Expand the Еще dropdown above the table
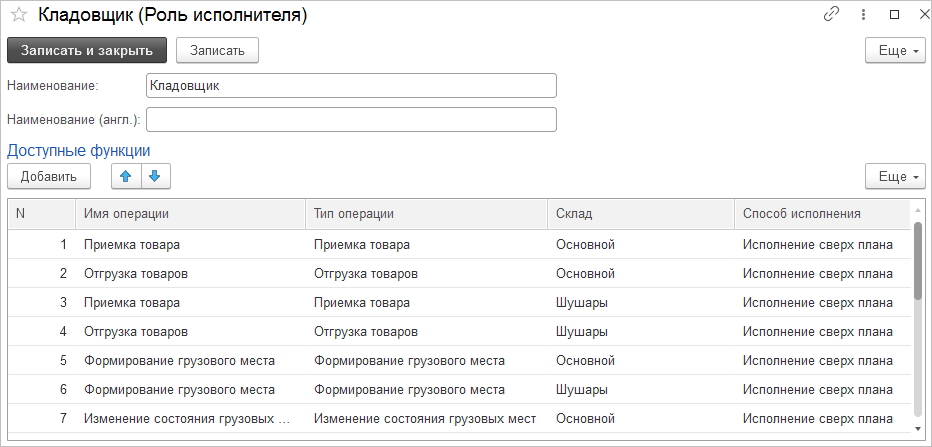Image resolution: width=932 pixels, height=447 pixels. point(895,177)
